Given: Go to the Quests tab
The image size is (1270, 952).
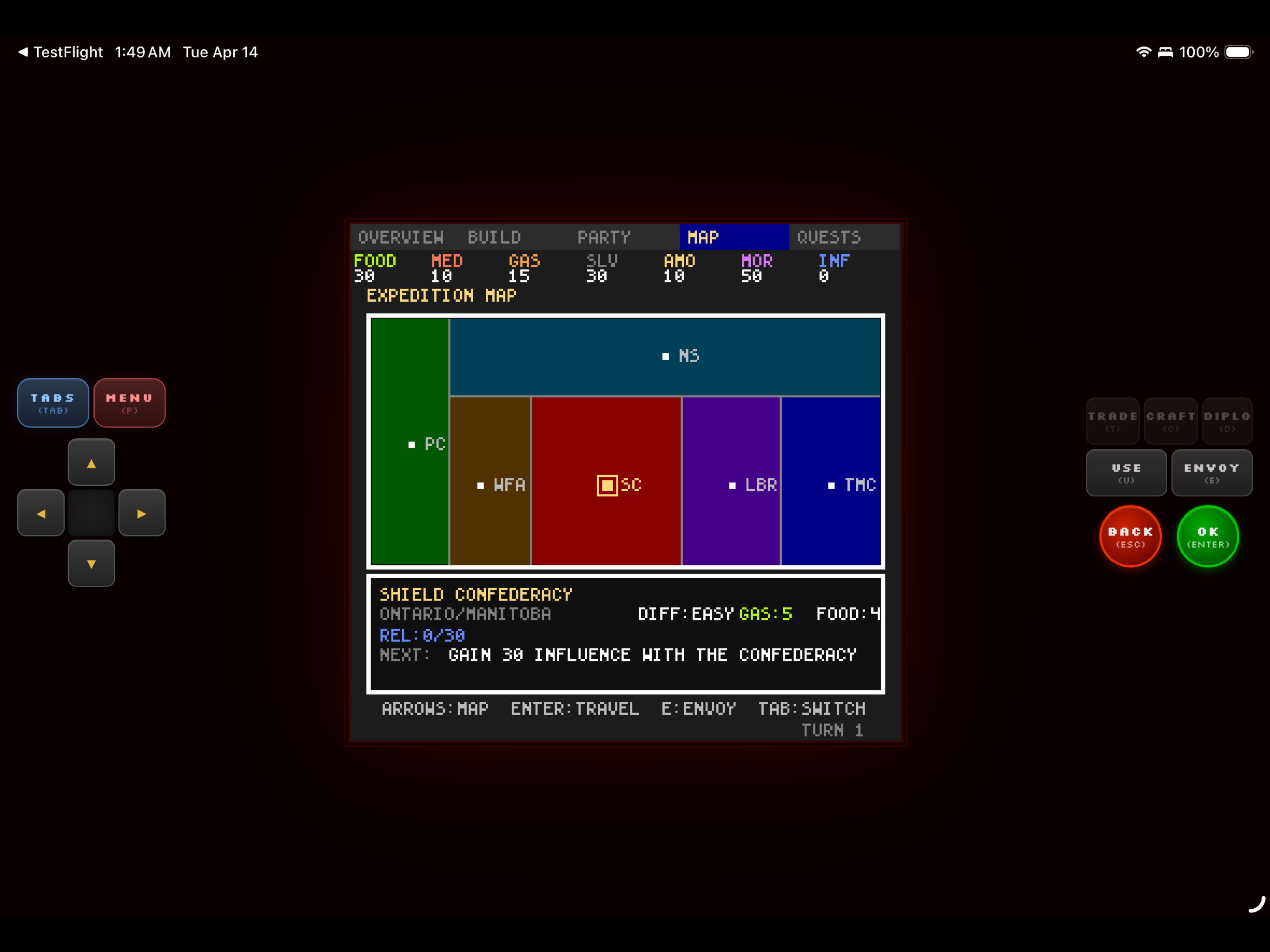Looking at the screenshot, I should (x=828, y=237).
